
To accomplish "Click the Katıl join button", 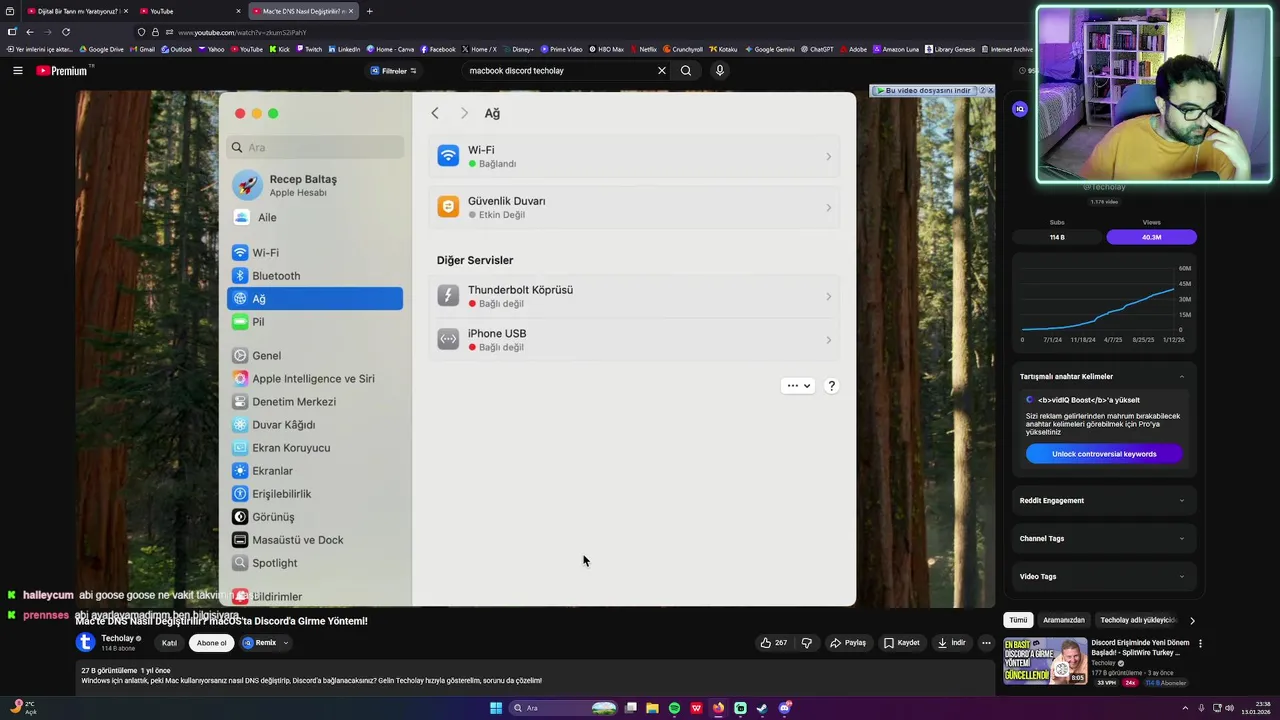I will click(169, 643).
